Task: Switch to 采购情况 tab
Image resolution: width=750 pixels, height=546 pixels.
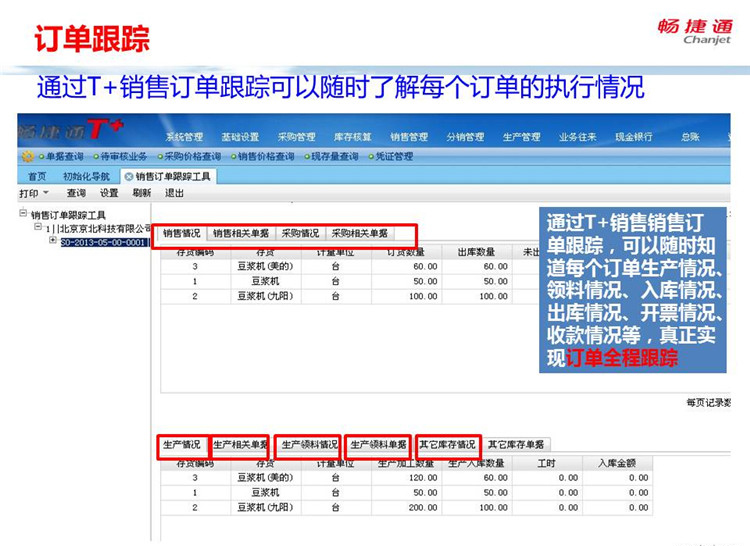Action: coord(300,233)
